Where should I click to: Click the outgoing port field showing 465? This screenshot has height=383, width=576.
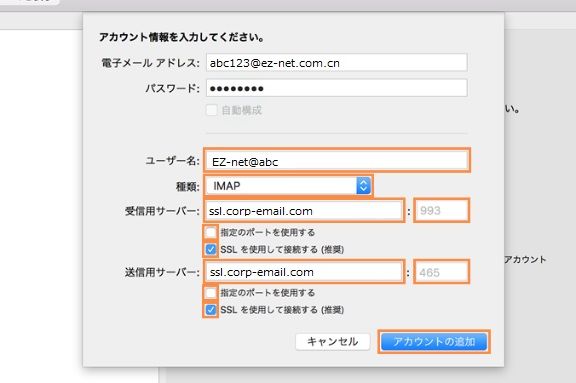[x=441, y=272]
